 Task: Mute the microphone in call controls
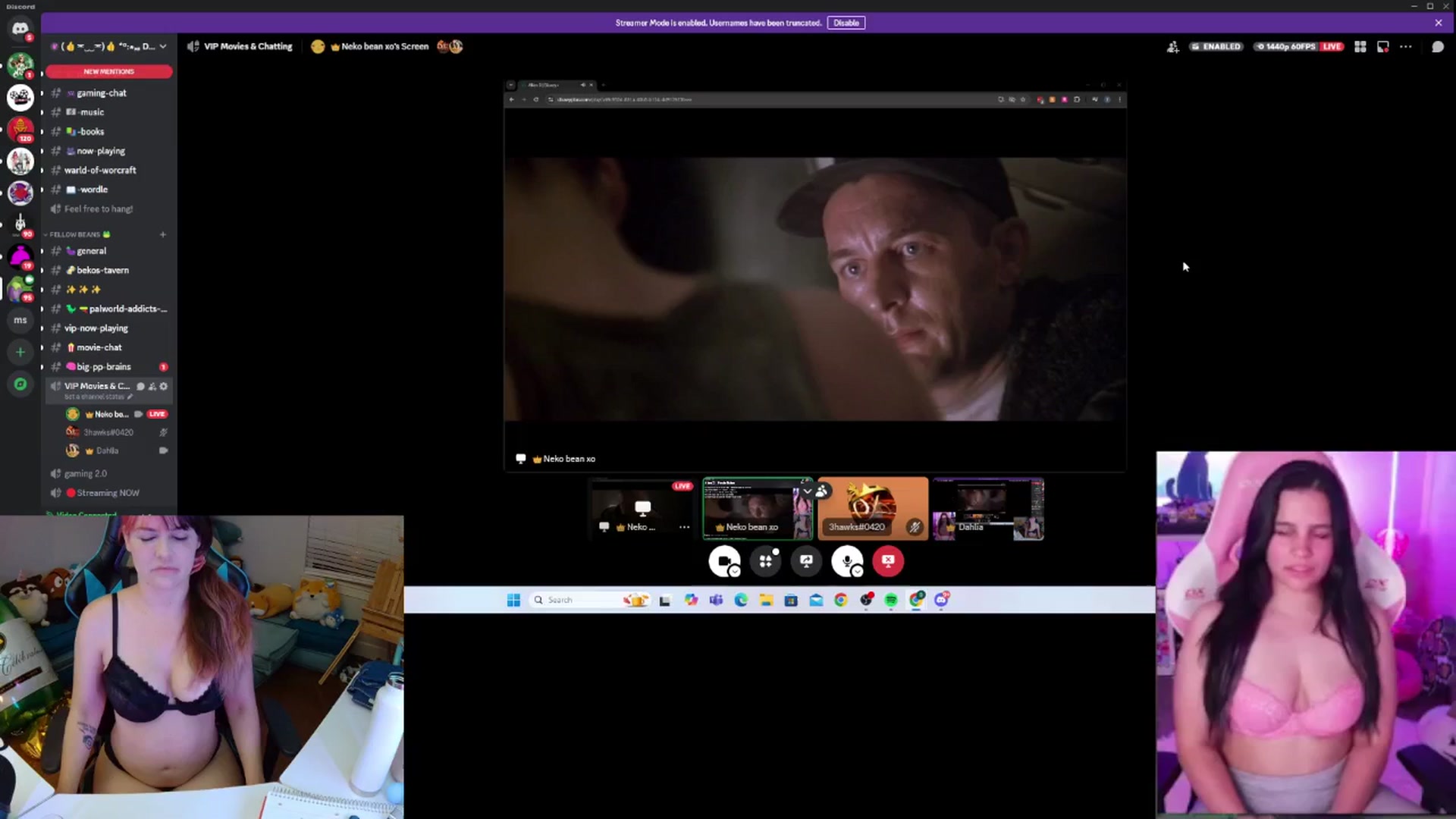pos(846,560)
